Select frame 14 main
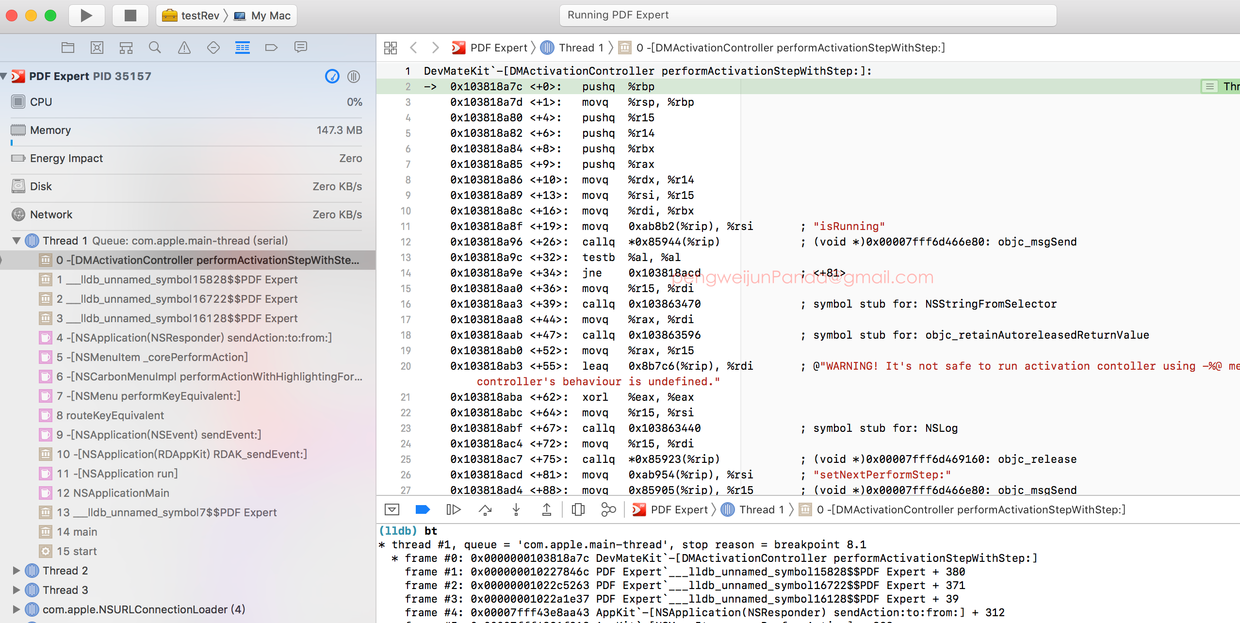This screenshot has height=623, width=1240. tap(187, 532)
